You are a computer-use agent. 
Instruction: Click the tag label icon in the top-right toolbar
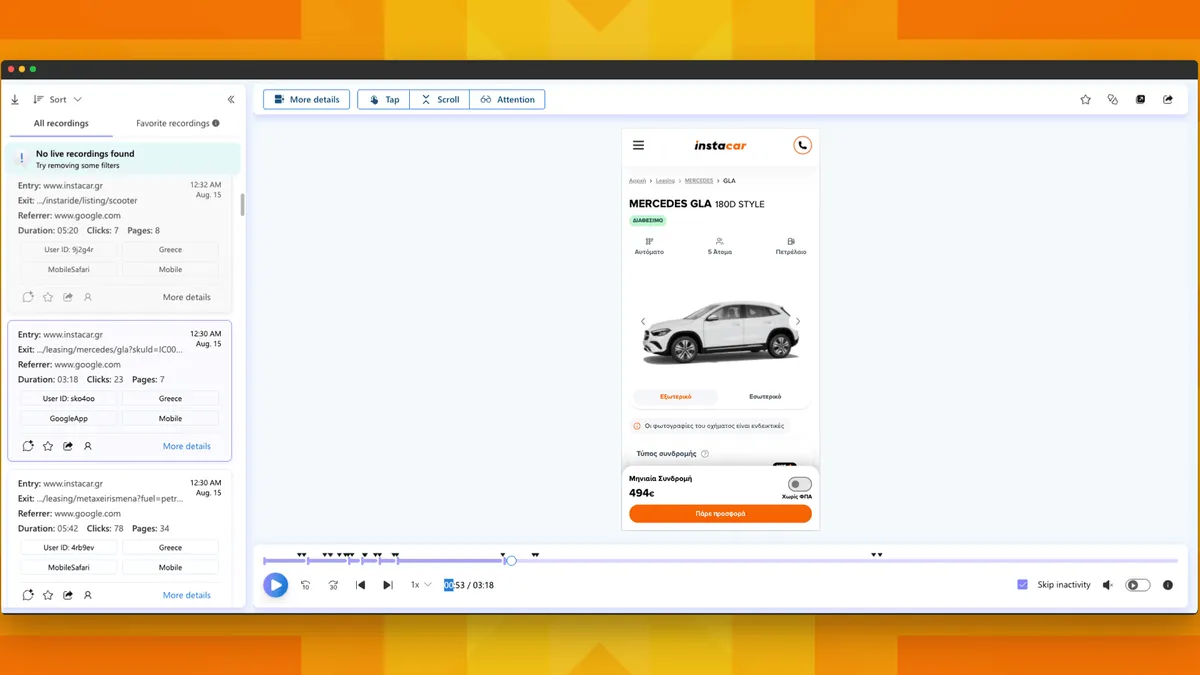click(1113, 99)
